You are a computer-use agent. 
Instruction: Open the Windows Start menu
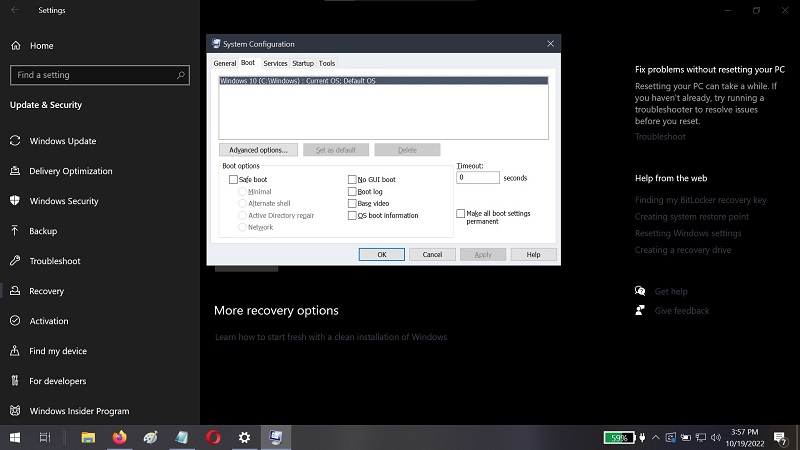pos(15,437)
